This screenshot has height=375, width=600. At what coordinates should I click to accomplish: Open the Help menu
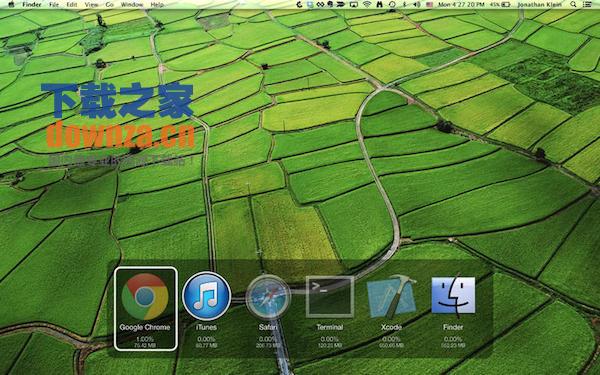(x=157, y=5)
